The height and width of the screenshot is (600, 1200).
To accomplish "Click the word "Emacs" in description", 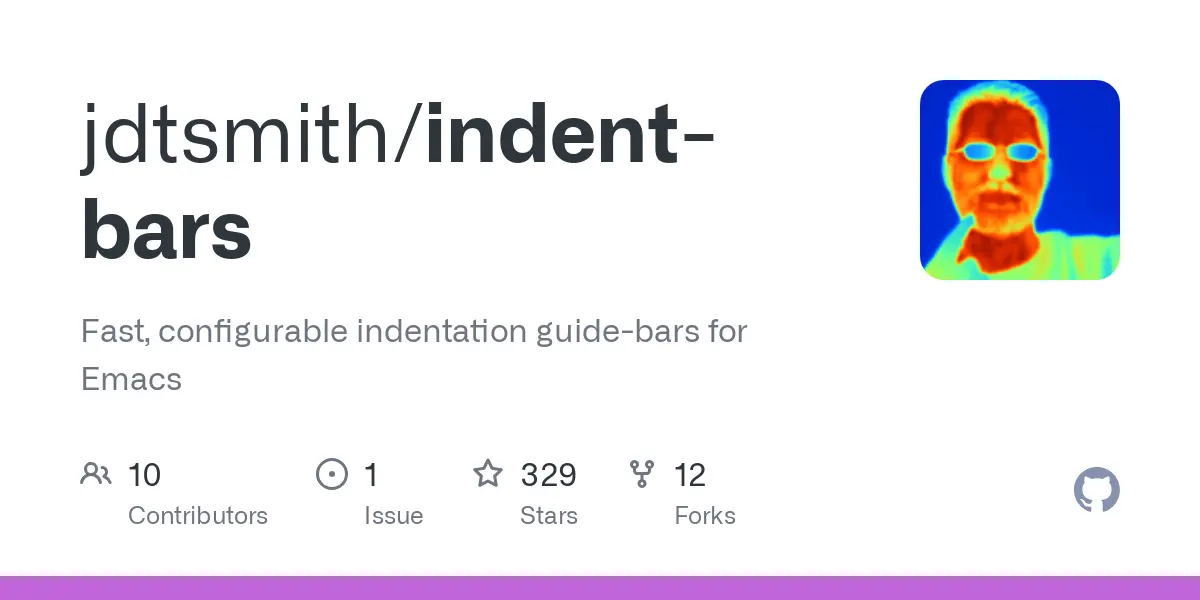I will click(x=131, y=379).
